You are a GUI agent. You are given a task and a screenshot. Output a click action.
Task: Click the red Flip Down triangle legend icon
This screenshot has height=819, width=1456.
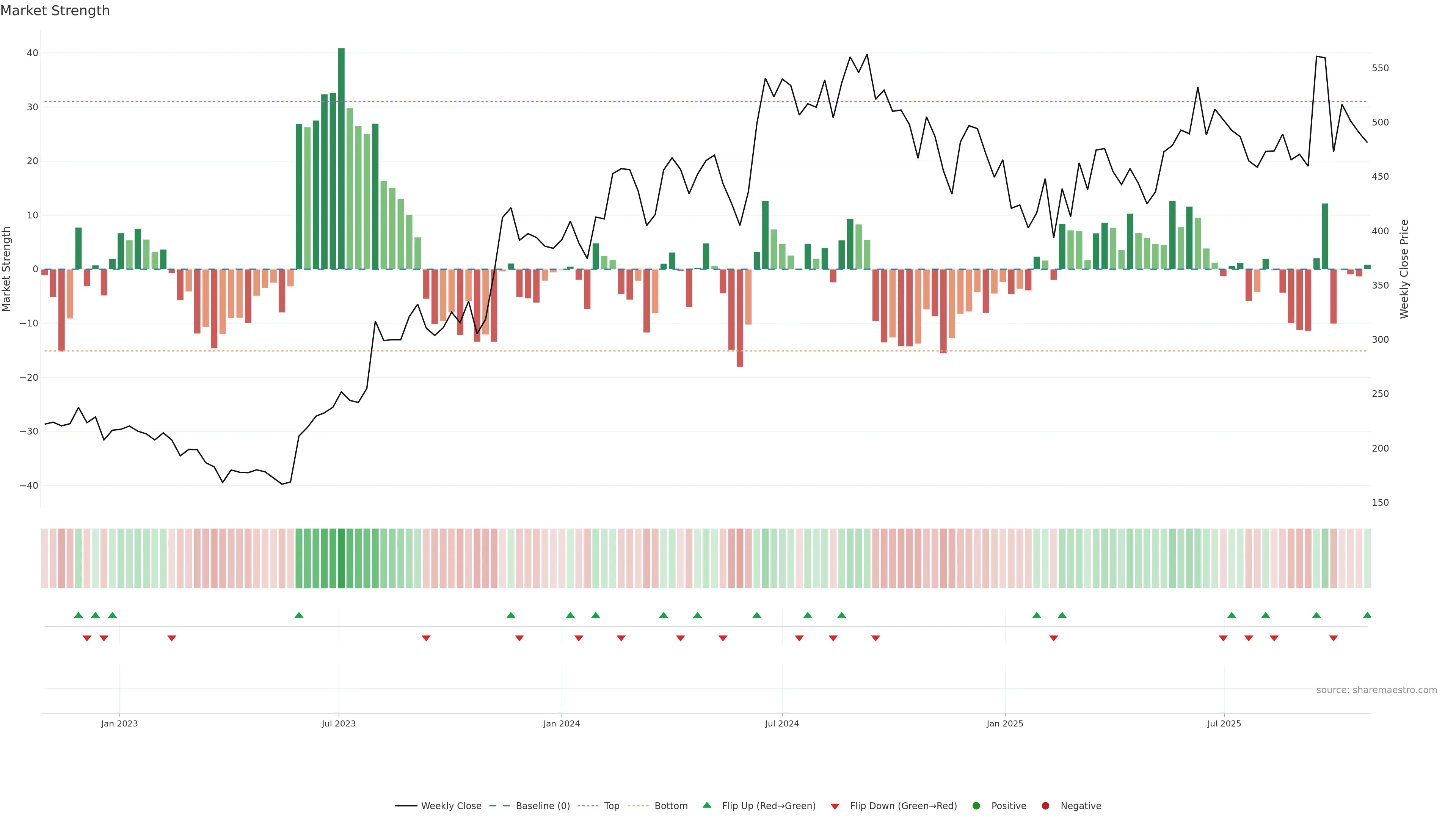coord(835,806)
